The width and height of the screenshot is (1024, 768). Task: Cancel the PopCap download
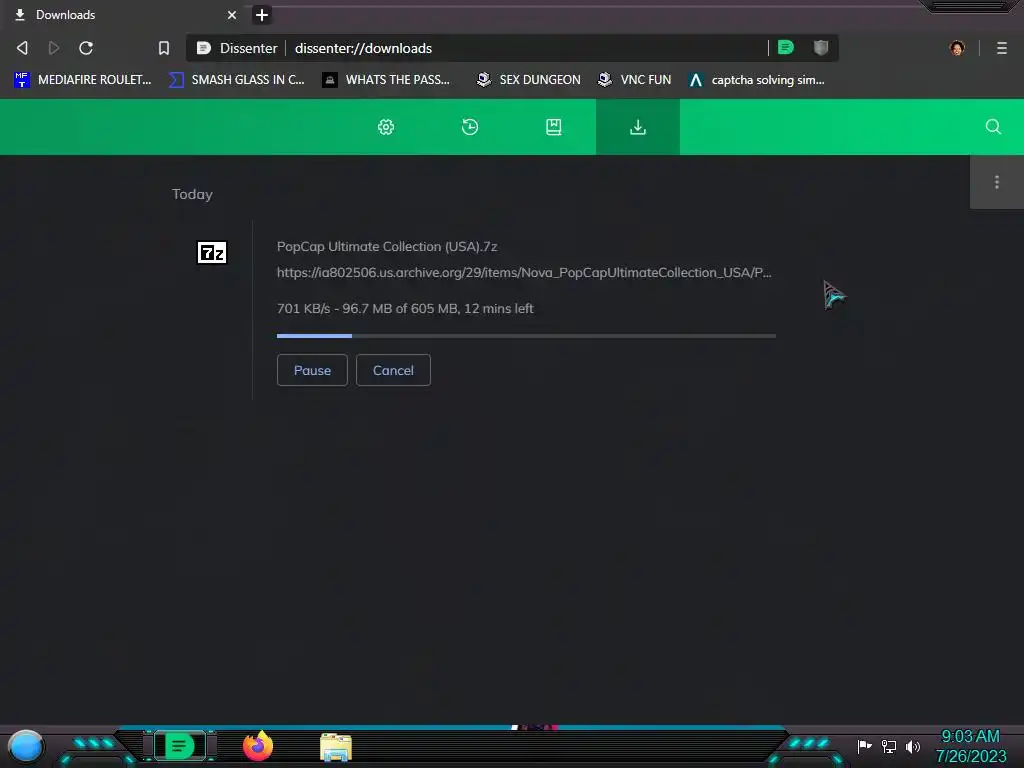[x=393, y=370]
